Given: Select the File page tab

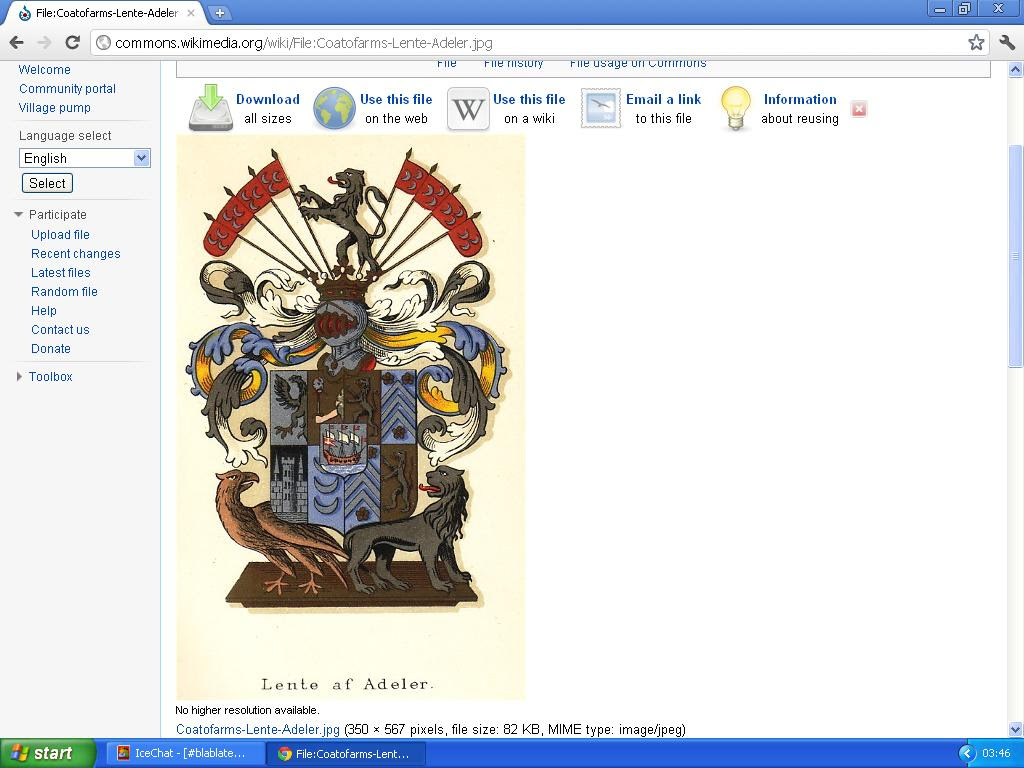Looking at the screenshot, I should click(447, 64).
